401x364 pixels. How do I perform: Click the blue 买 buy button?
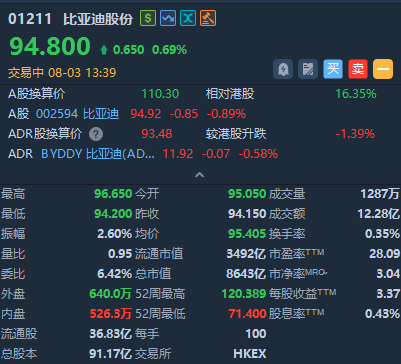point(333,69)
